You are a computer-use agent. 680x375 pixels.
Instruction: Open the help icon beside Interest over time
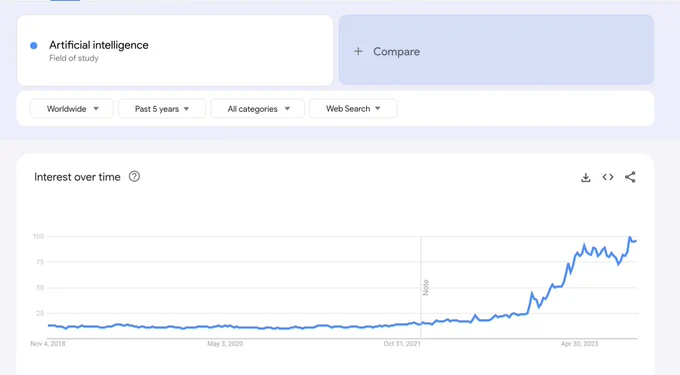(x=134, y=176)
